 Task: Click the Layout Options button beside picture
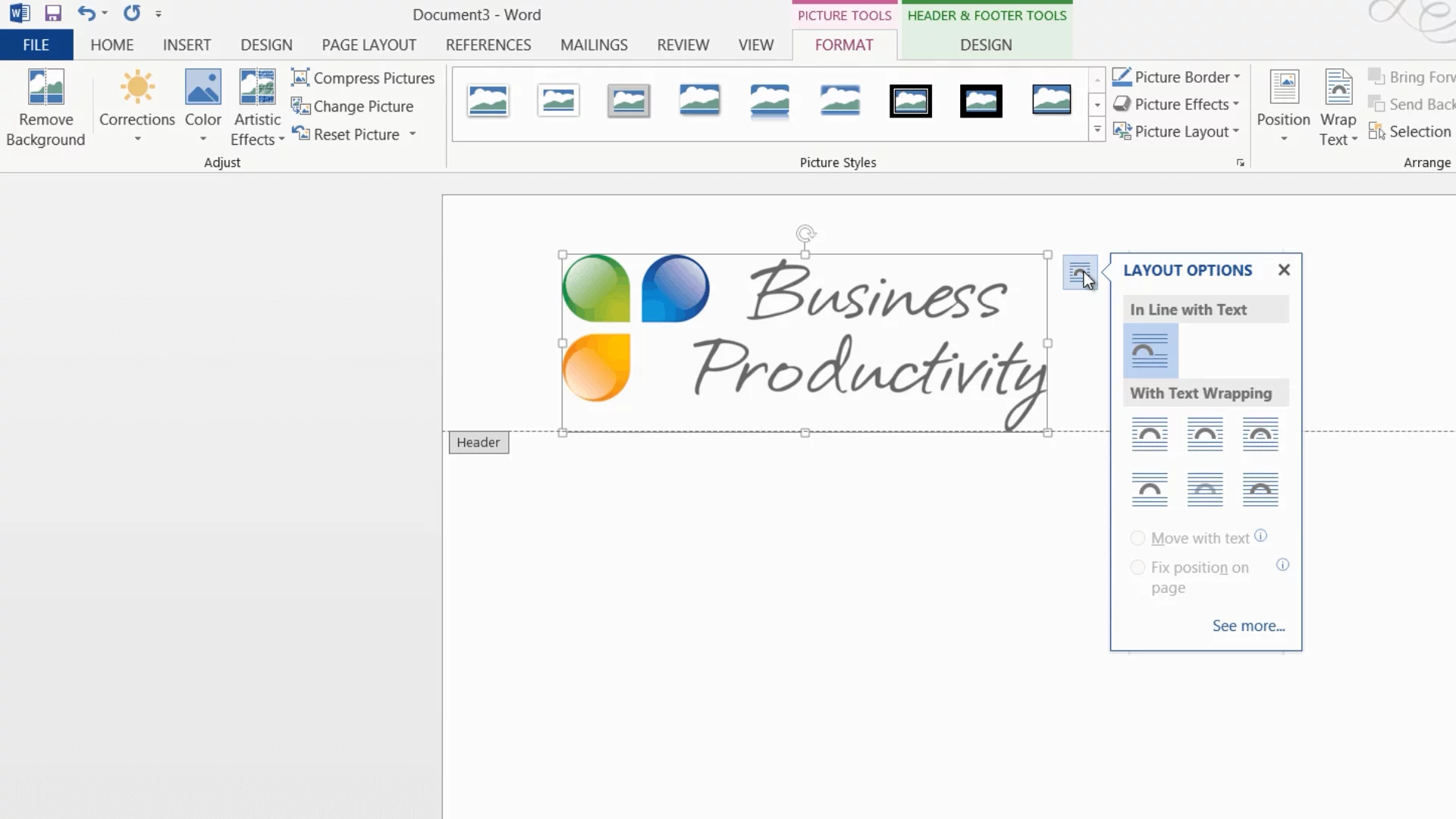1080,272
